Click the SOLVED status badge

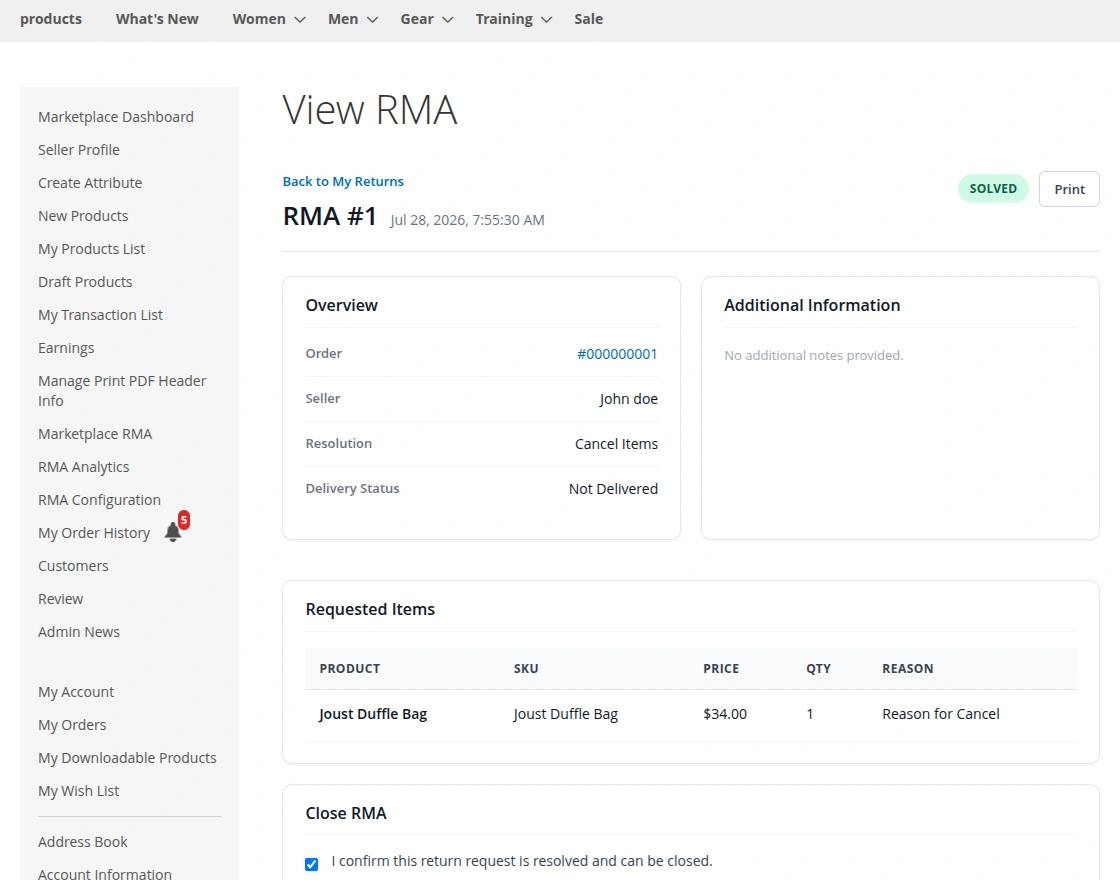(993, 189)
